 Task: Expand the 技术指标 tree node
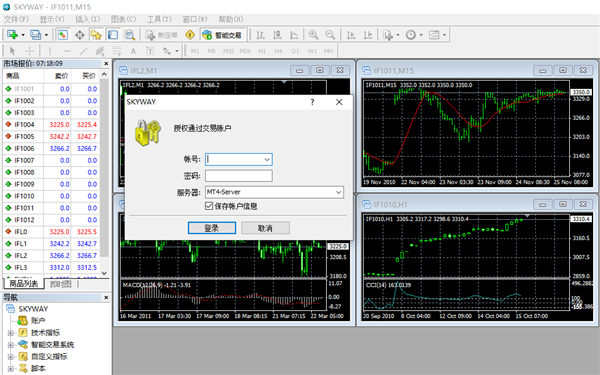coord(11,333)
